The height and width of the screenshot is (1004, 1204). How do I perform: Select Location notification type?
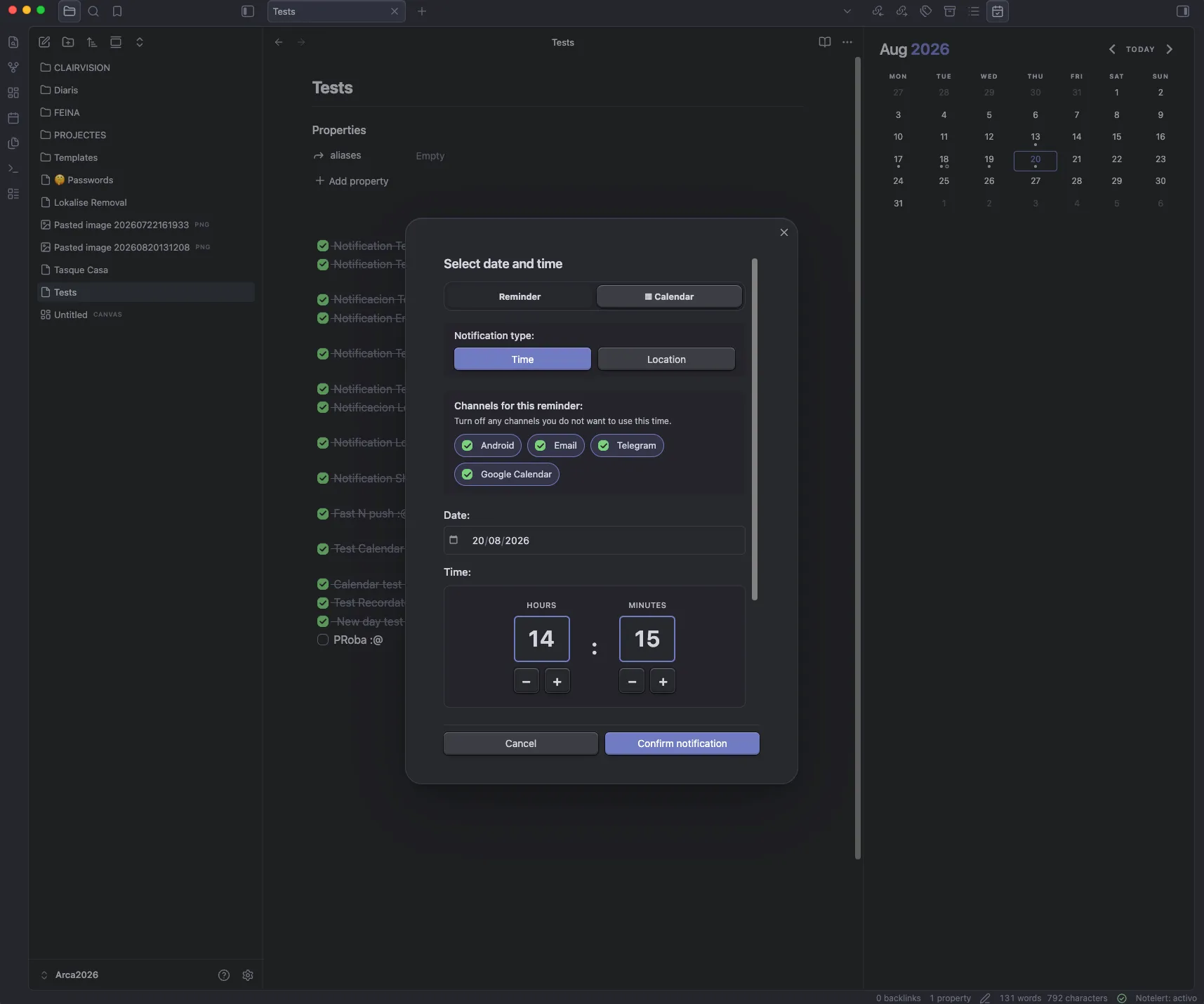click(x=666, y=359)
